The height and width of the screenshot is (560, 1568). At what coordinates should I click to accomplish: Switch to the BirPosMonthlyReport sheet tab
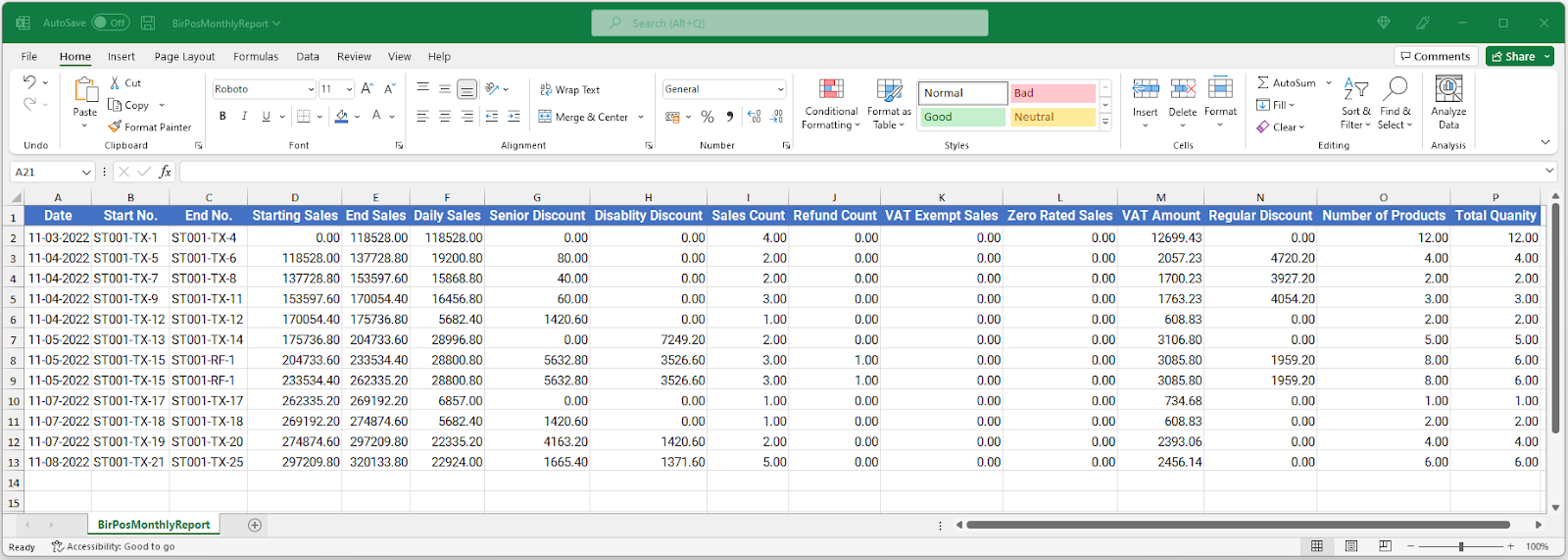[154, 525]
